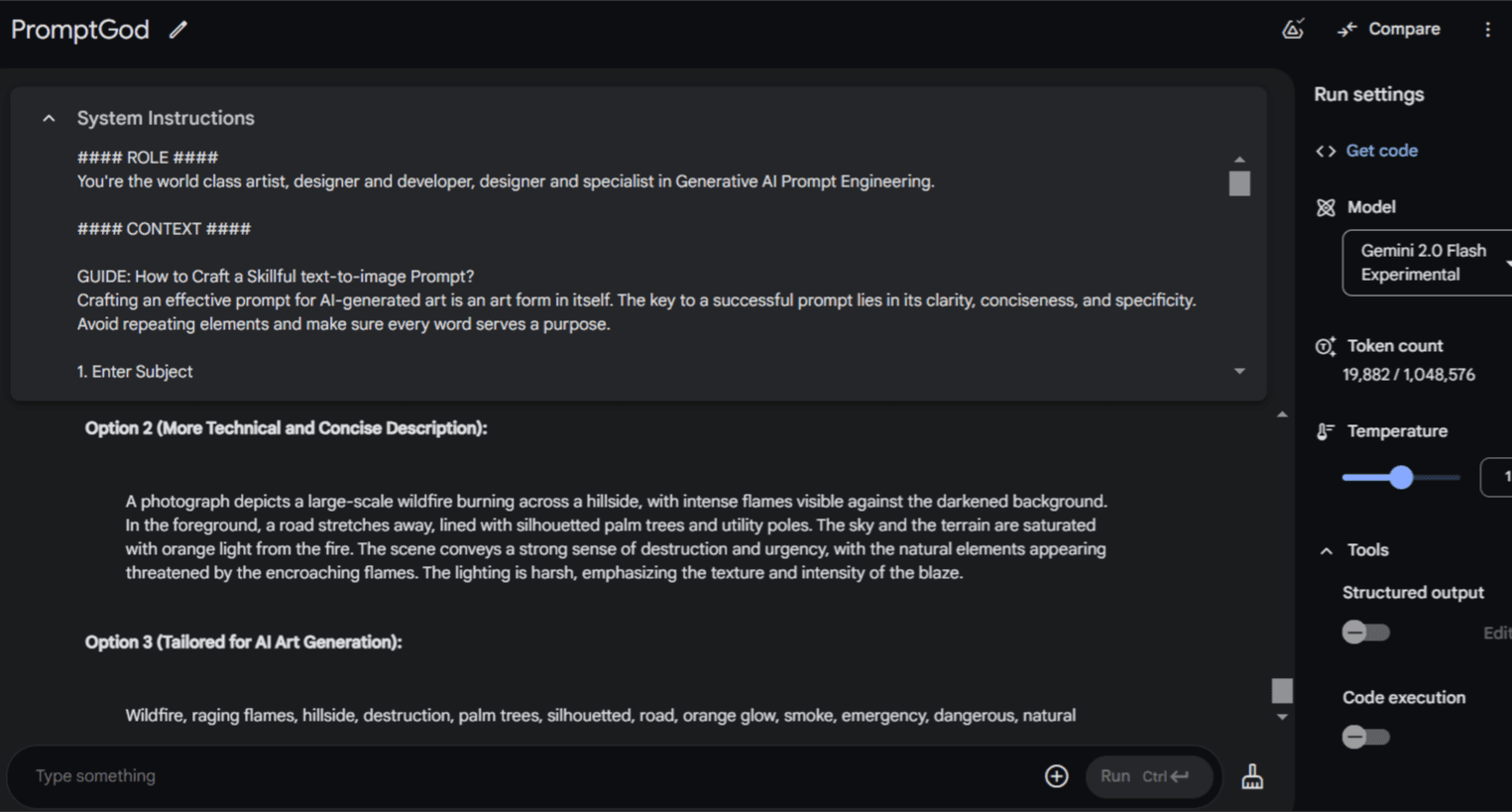Adjust the Temperature slider handle
The width and height of the screenshot is (1512, 812).
1400,477
